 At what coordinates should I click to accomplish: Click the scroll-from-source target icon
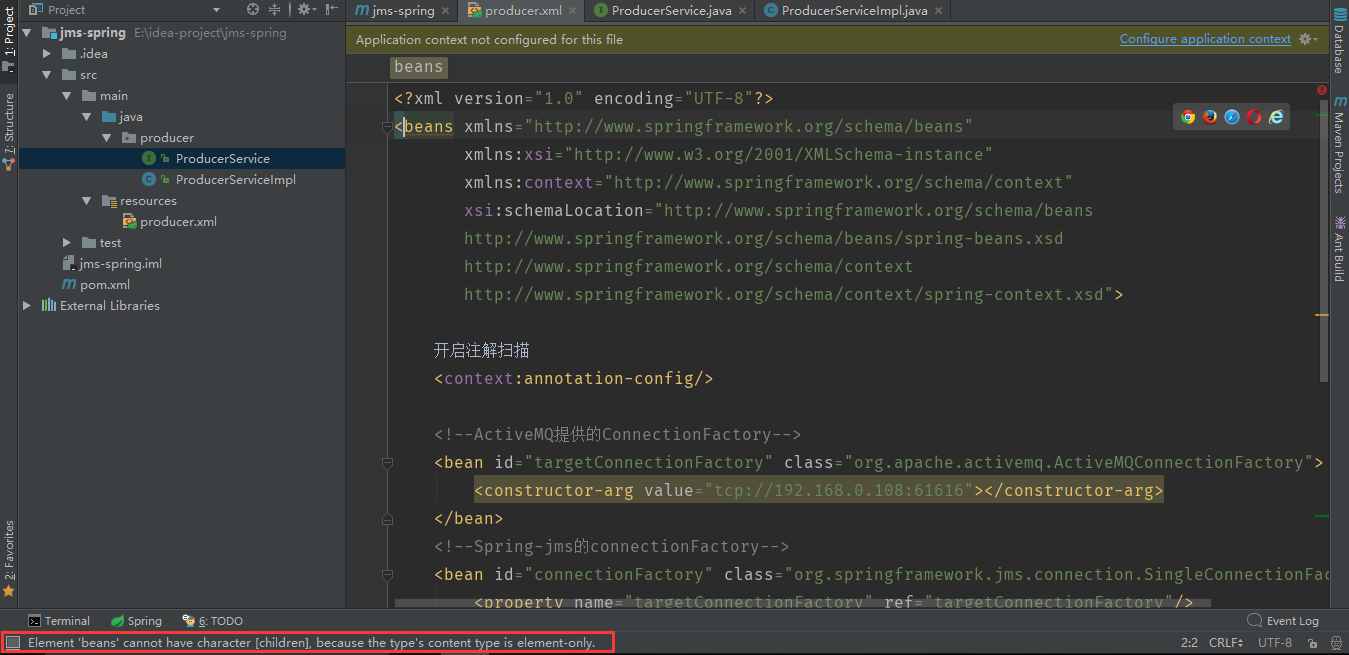pos(253,9)
